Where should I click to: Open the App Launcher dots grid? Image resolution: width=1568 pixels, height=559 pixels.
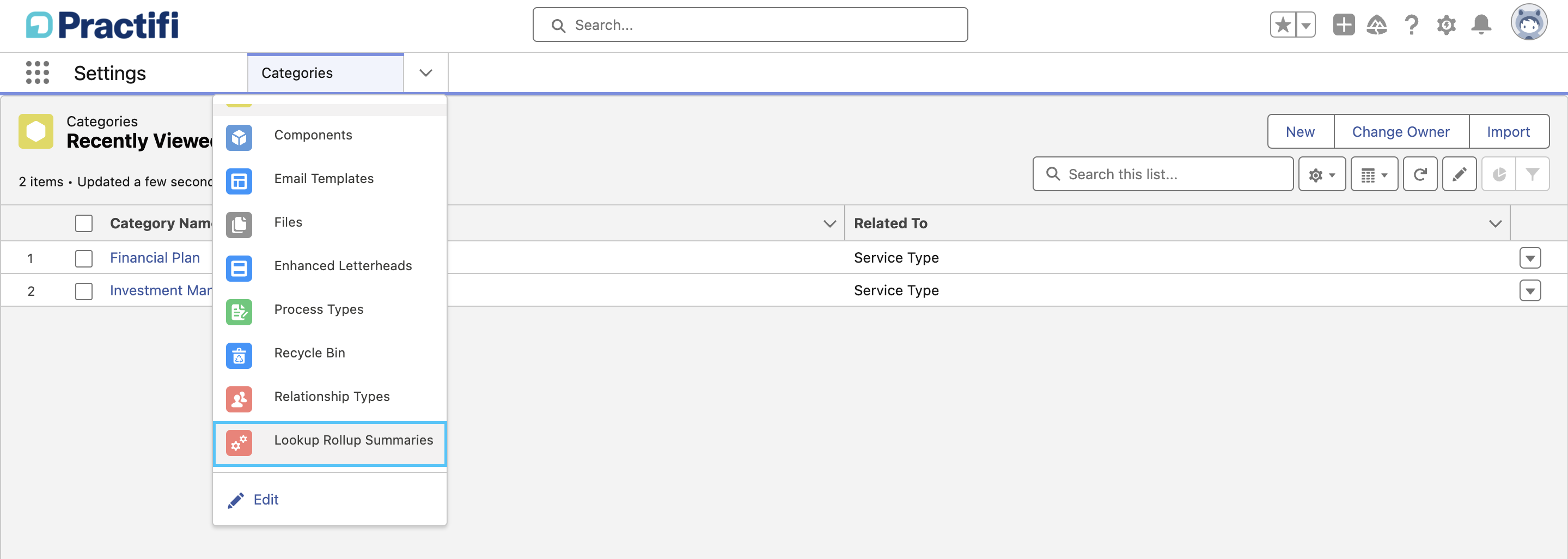pos(37,72)
